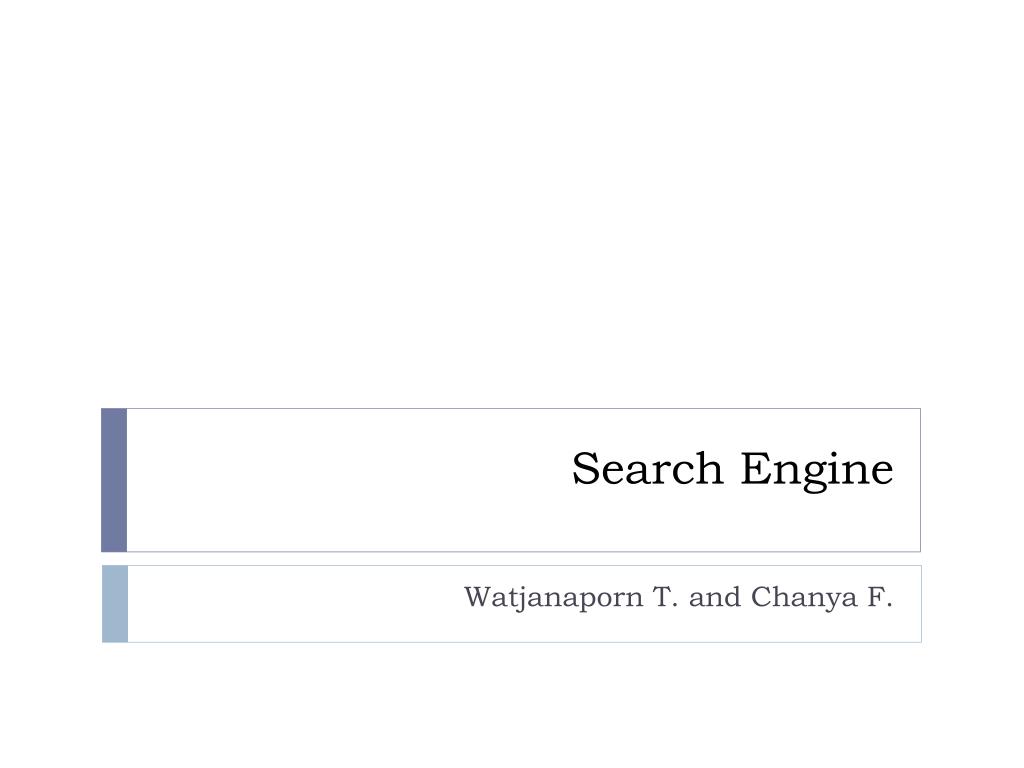Select the word "Engine" in the title

pos(816,472)
